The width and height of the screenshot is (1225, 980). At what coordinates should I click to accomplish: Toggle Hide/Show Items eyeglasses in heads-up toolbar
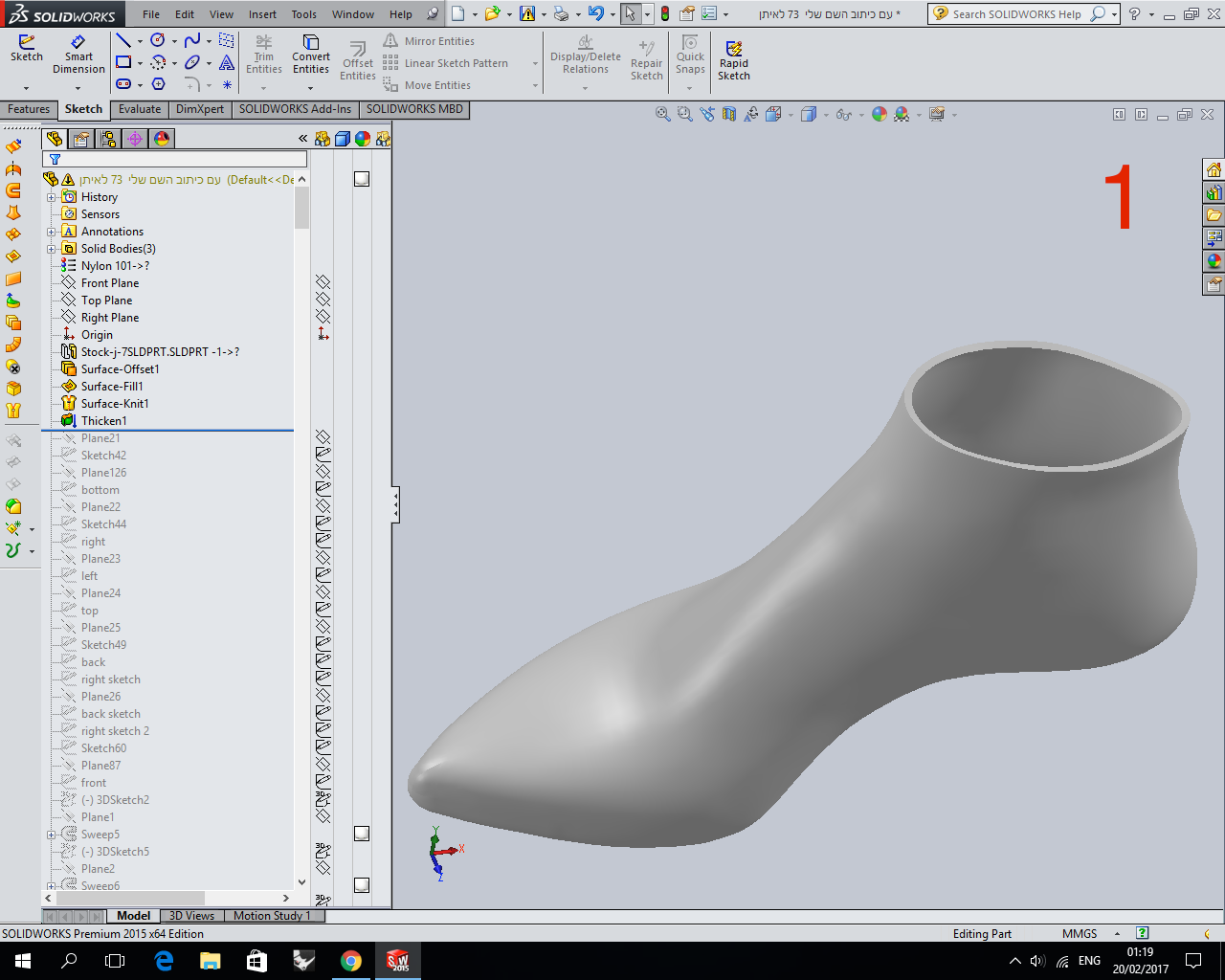(843, 114)
